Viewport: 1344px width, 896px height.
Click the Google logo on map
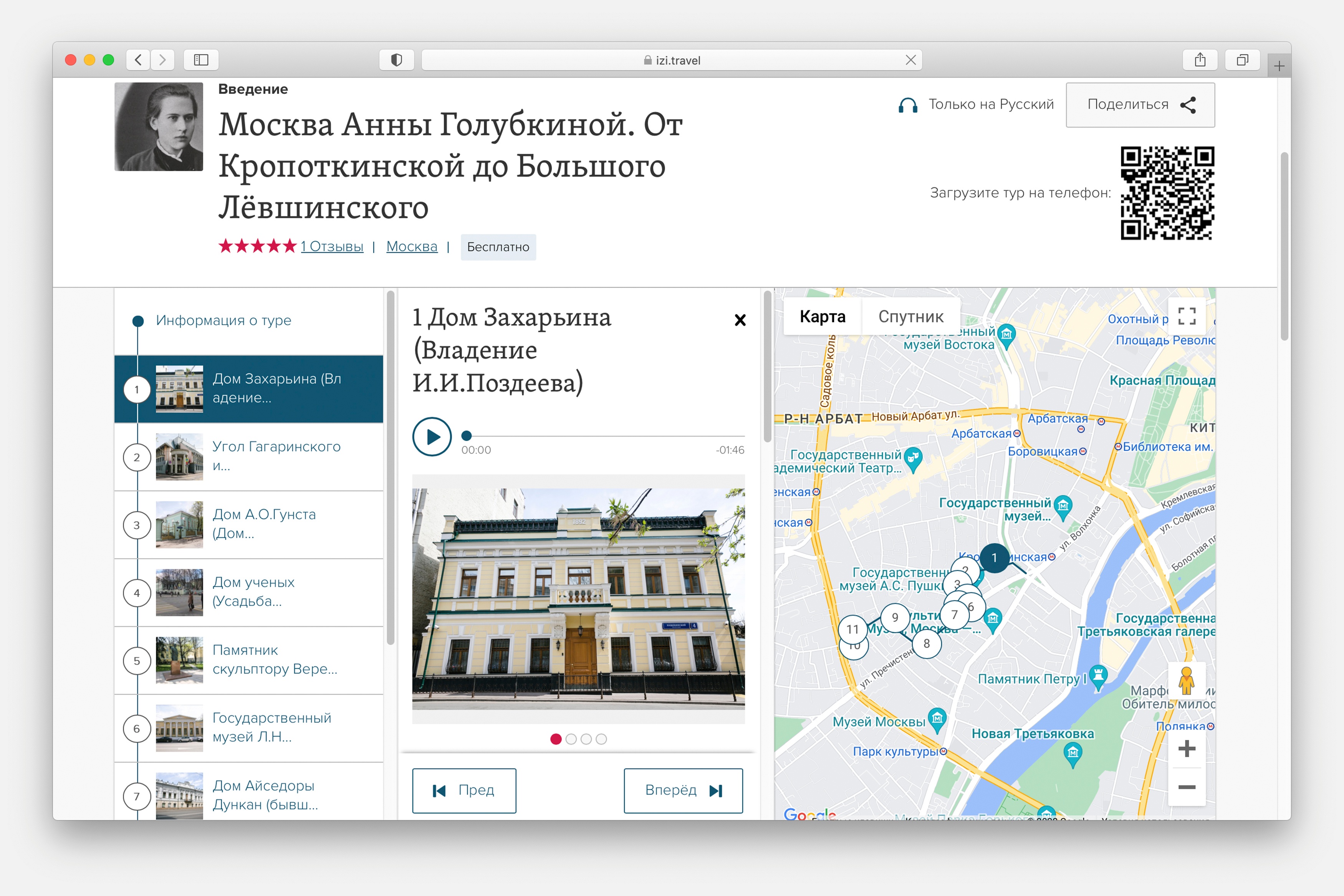(x=810, y=814)
